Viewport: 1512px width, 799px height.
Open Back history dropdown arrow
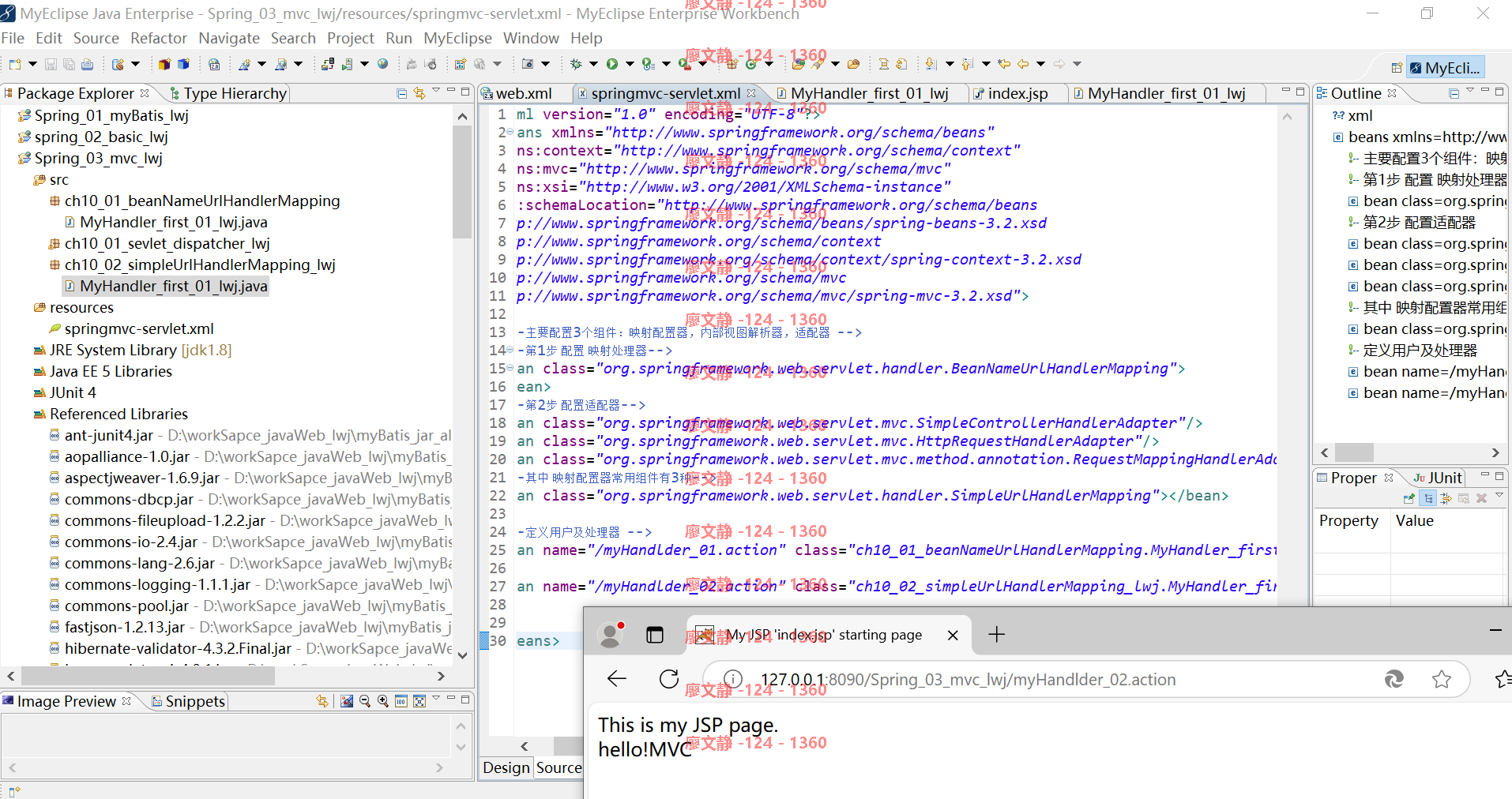click(x=1040, y=64)
